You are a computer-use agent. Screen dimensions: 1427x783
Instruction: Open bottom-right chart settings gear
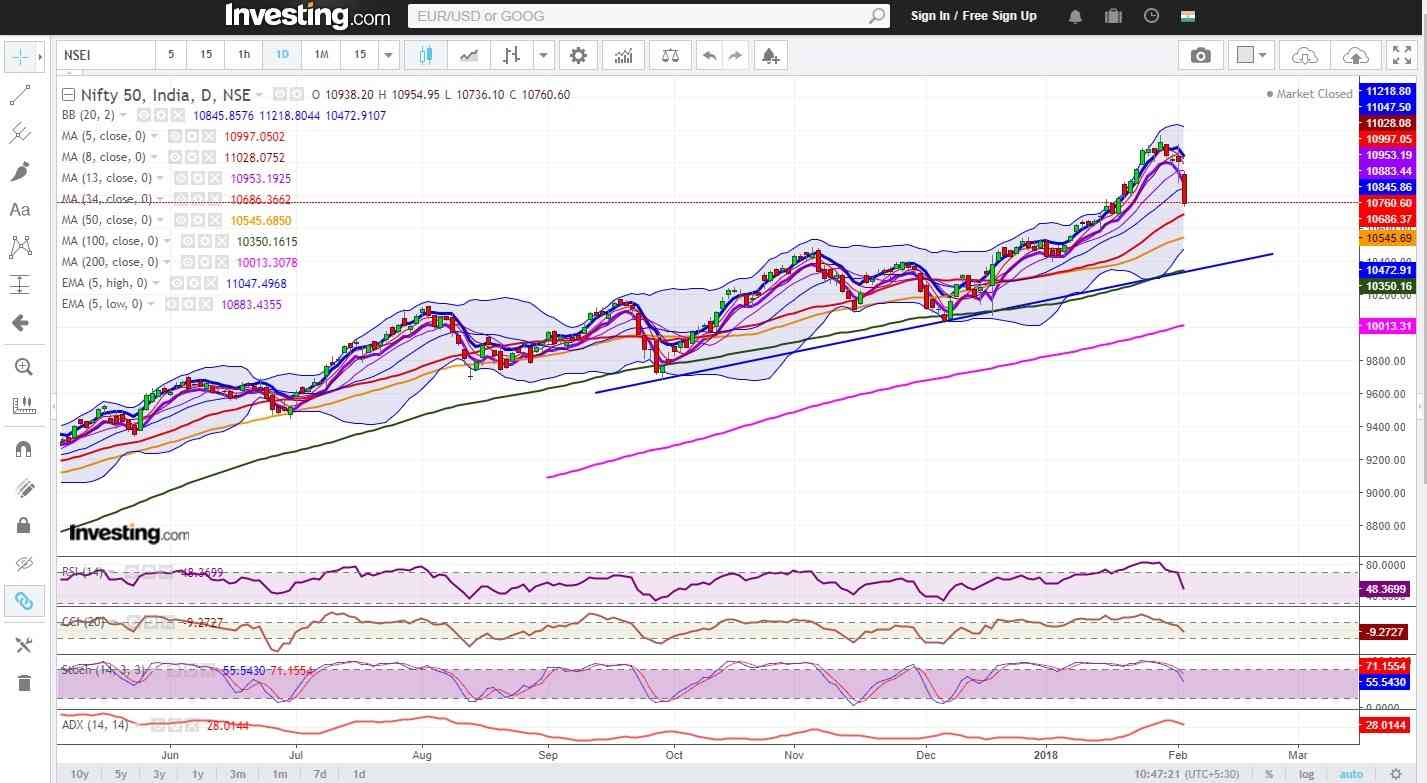click(1396, 774)
